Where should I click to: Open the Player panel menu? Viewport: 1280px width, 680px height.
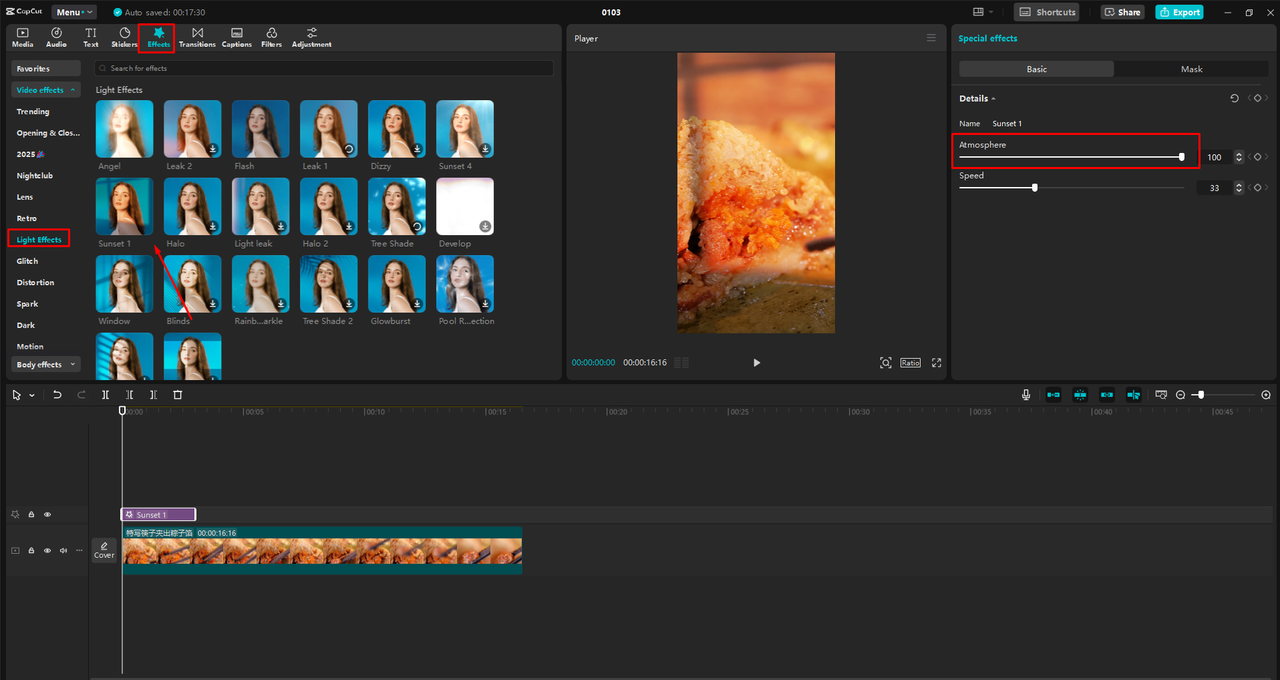click(931, 38)
